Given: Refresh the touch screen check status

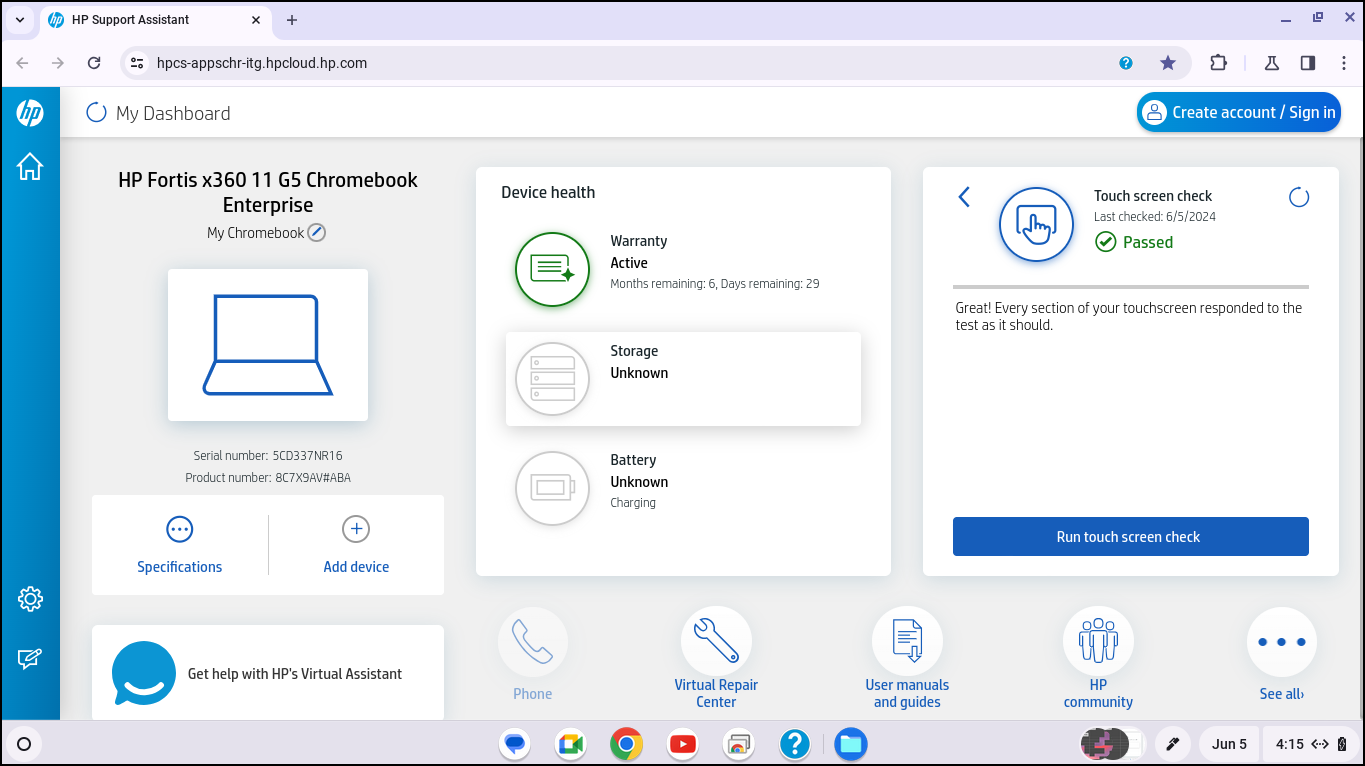Looking at the screenshot, I should 1299,197.
